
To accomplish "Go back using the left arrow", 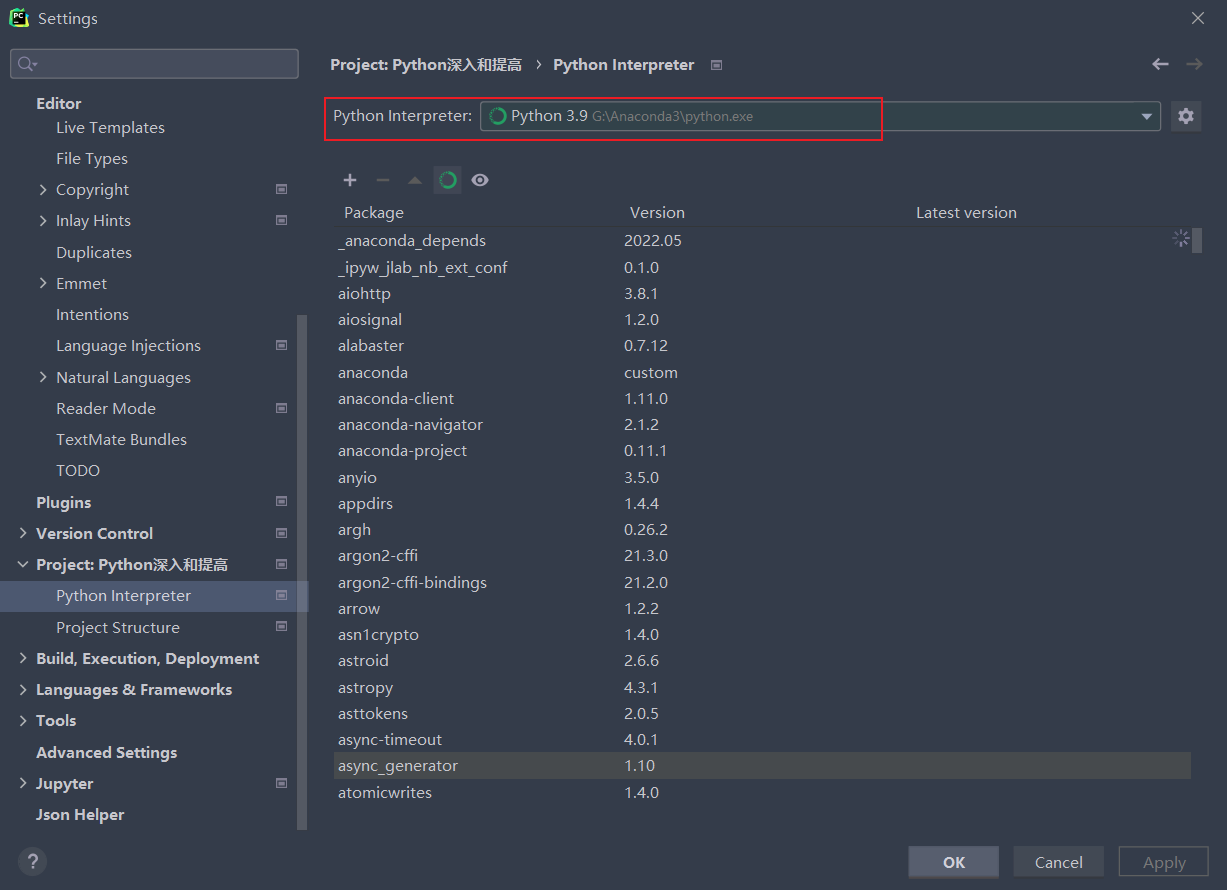I will (x=1160, y=64).
